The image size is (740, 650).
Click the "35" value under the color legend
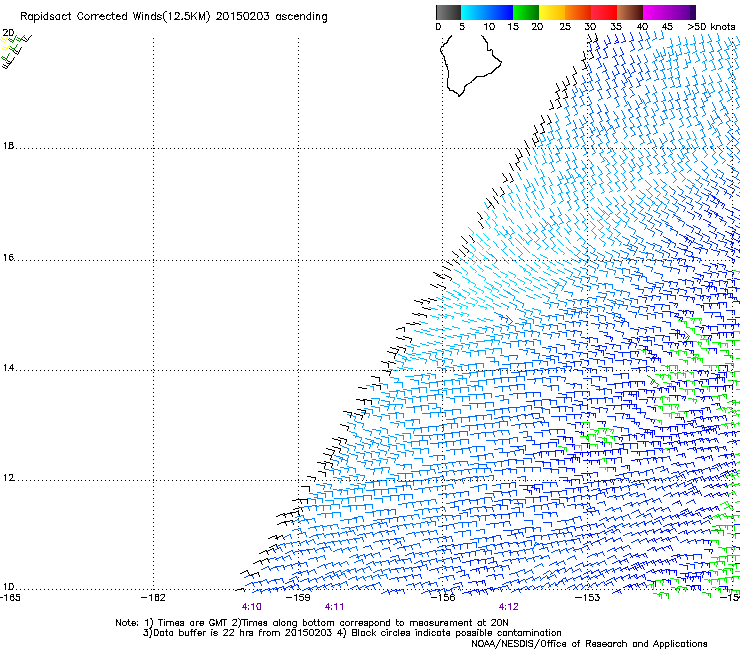click(616, 27)
